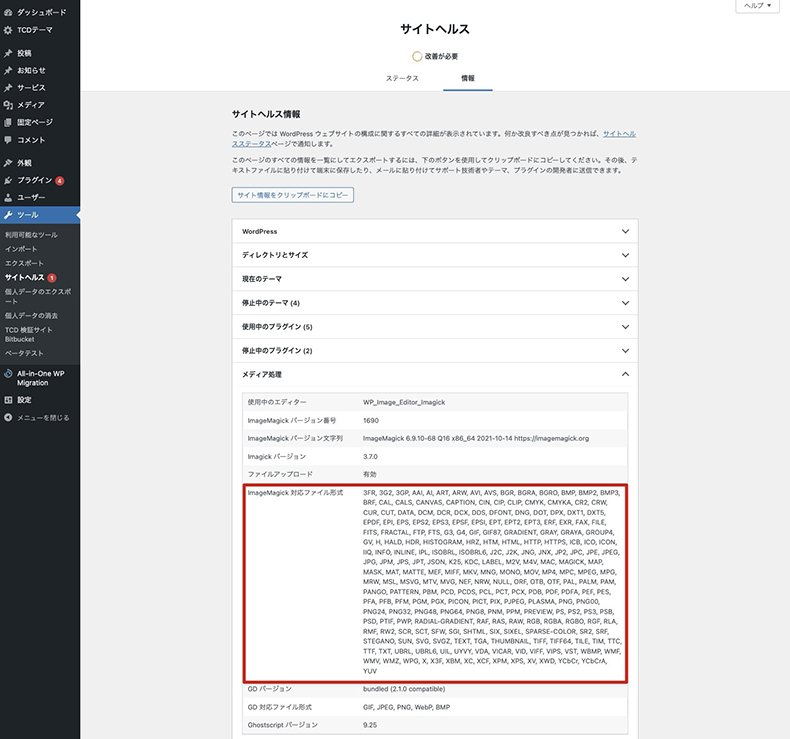
Task: Switch to the ステータス tab
Action: pyautogui.click(x=402, y=79)
